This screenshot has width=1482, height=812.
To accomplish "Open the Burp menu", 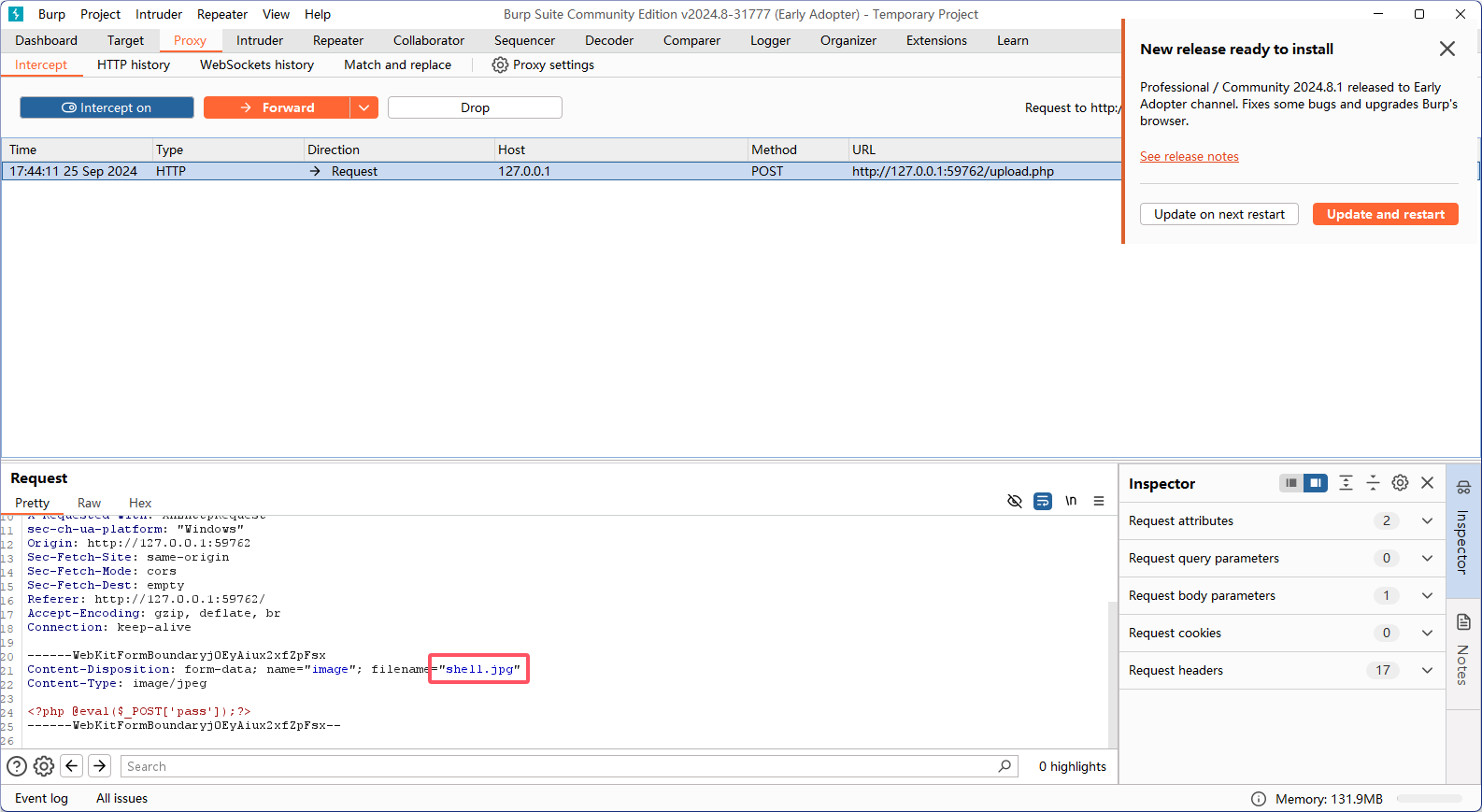I will (x=51, y=14).
